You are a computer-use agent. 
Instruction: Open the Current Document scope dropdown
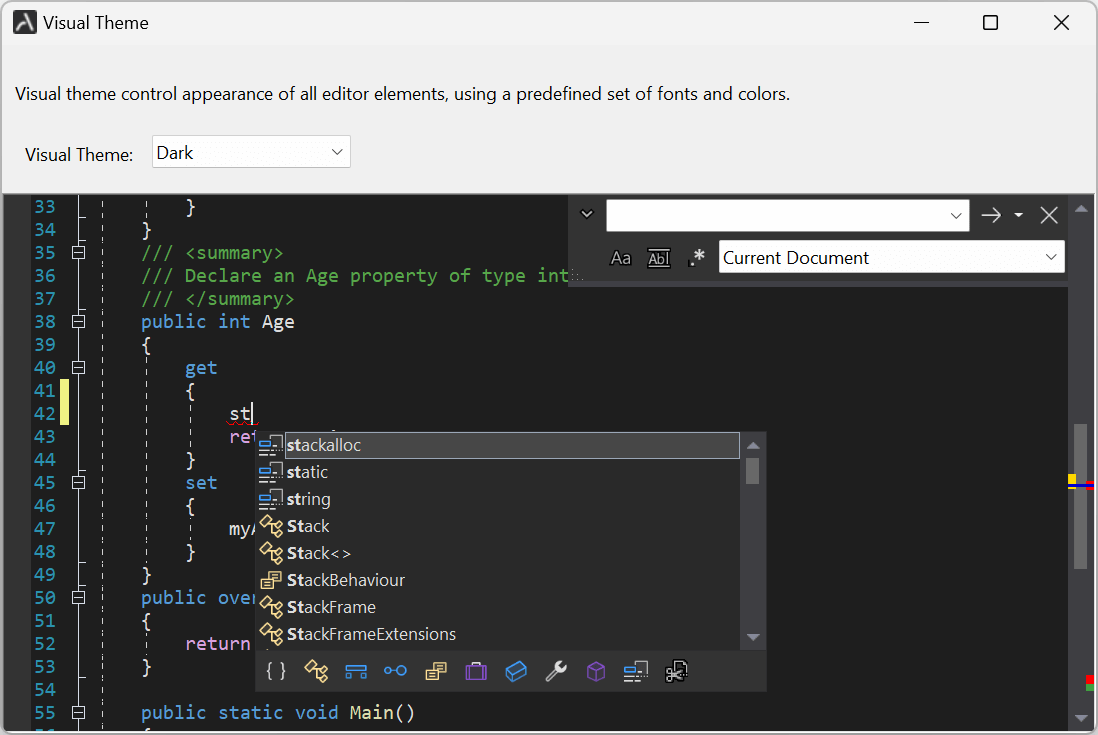[891, 258]
